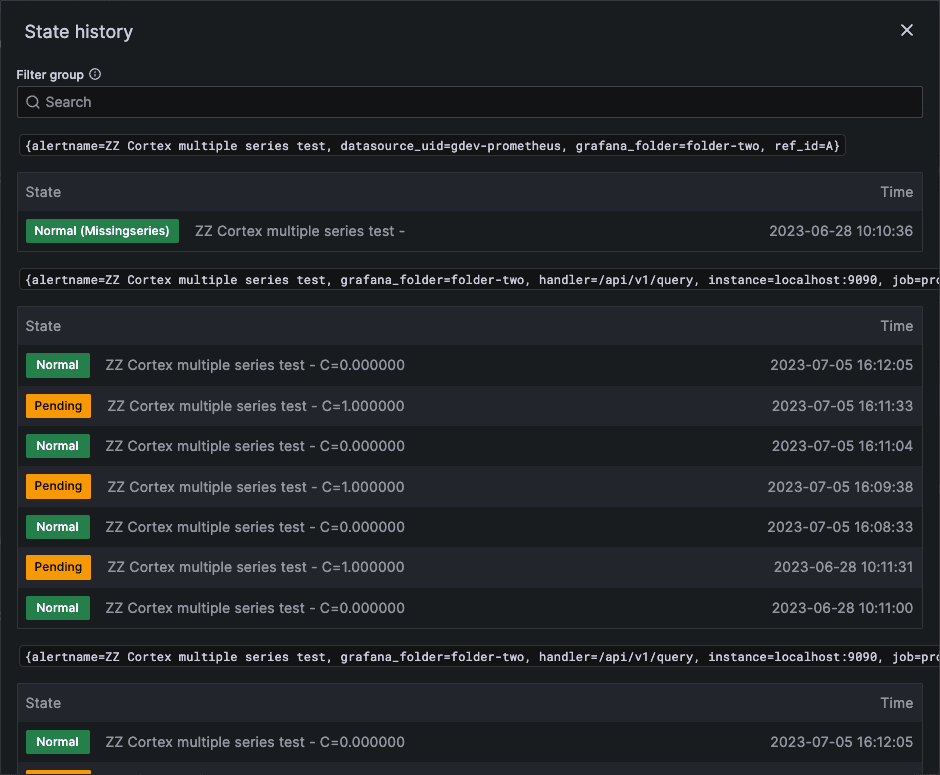Click the ref_id=A label text link
This screenshot has height=775, width=940.
coord(810,145)
